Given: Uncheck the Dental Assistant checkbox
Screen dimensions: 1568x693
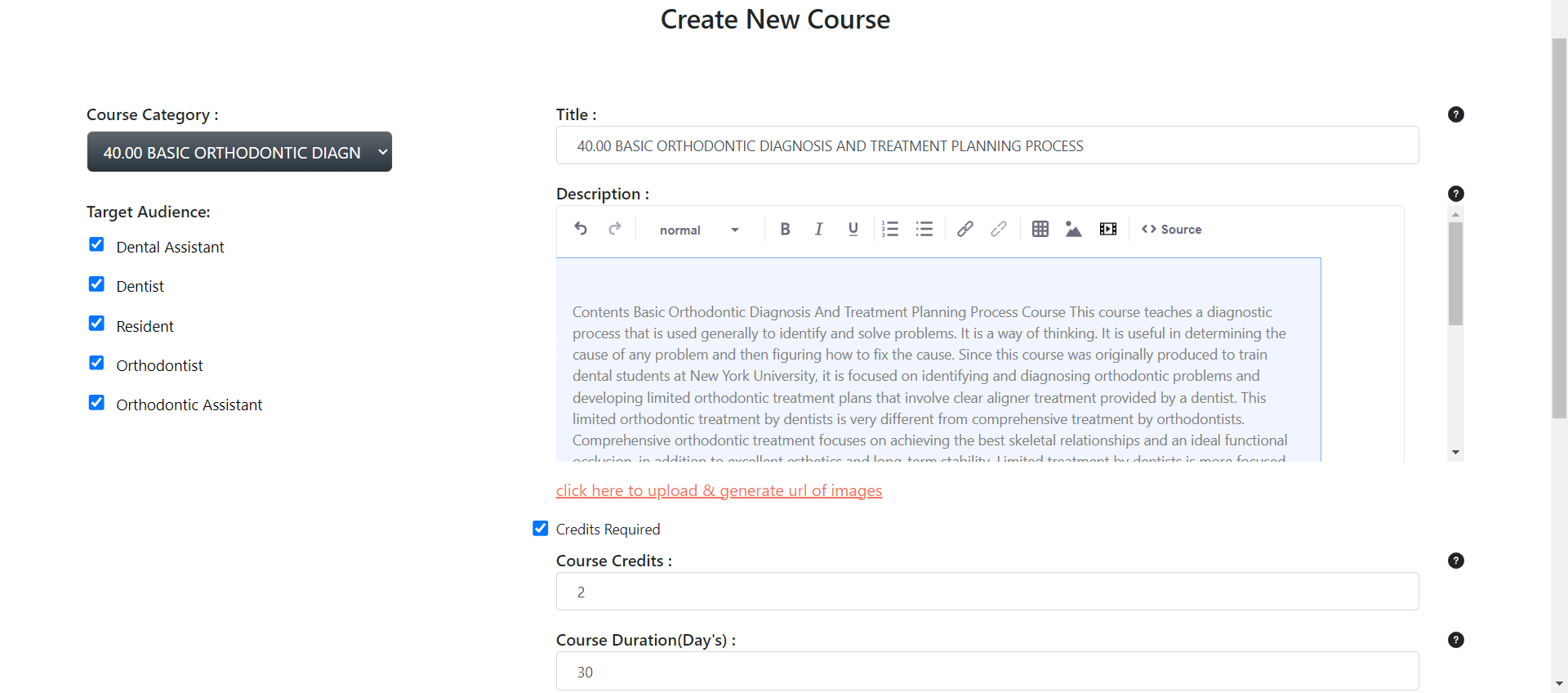Looking at the screenshot, I should pyautogui.click(x=96, y=244).
